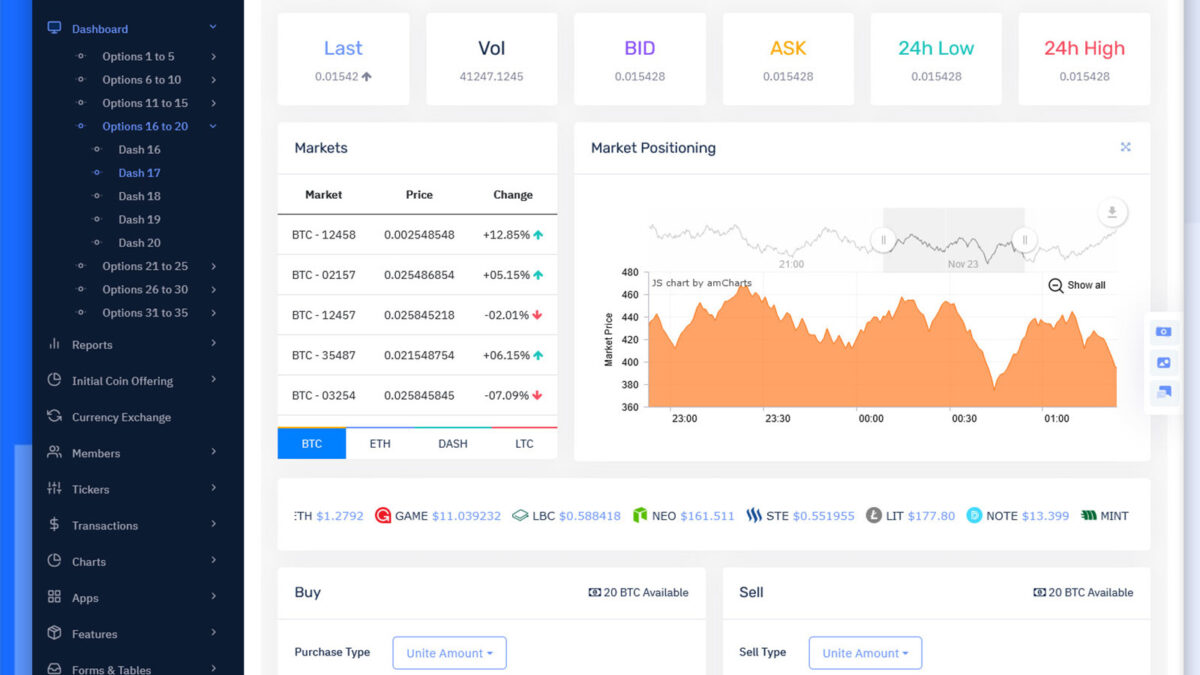Click the Transactions dollar icon
This screenshot has height=675, width=1200.
[x=52, y=525]
